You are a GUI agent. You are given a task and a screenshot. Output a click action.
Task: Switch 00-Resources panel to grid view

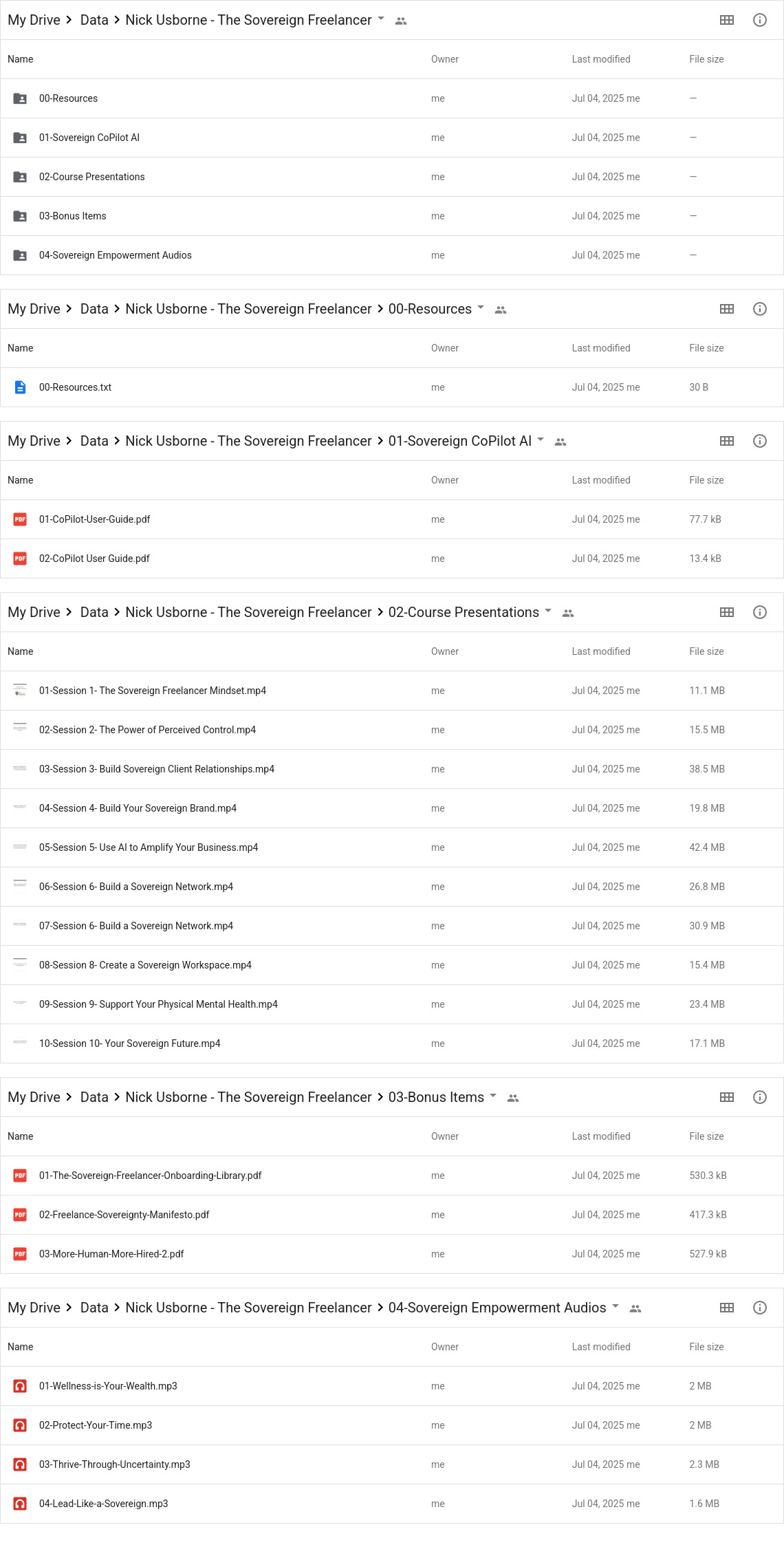[x=727, y=309]
